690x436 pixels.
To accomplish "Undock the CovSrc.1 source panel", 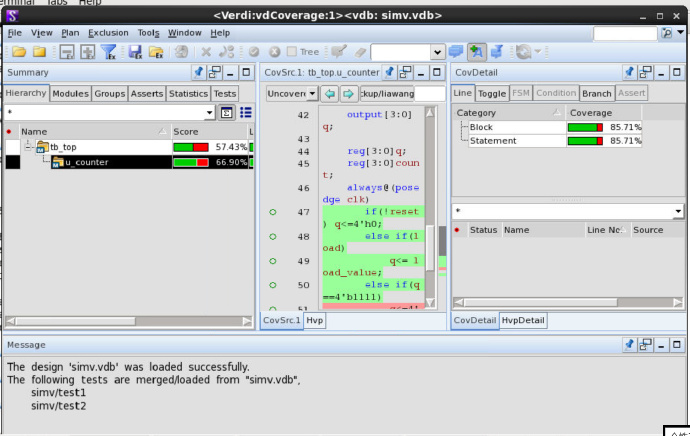I will coord(405,73).
